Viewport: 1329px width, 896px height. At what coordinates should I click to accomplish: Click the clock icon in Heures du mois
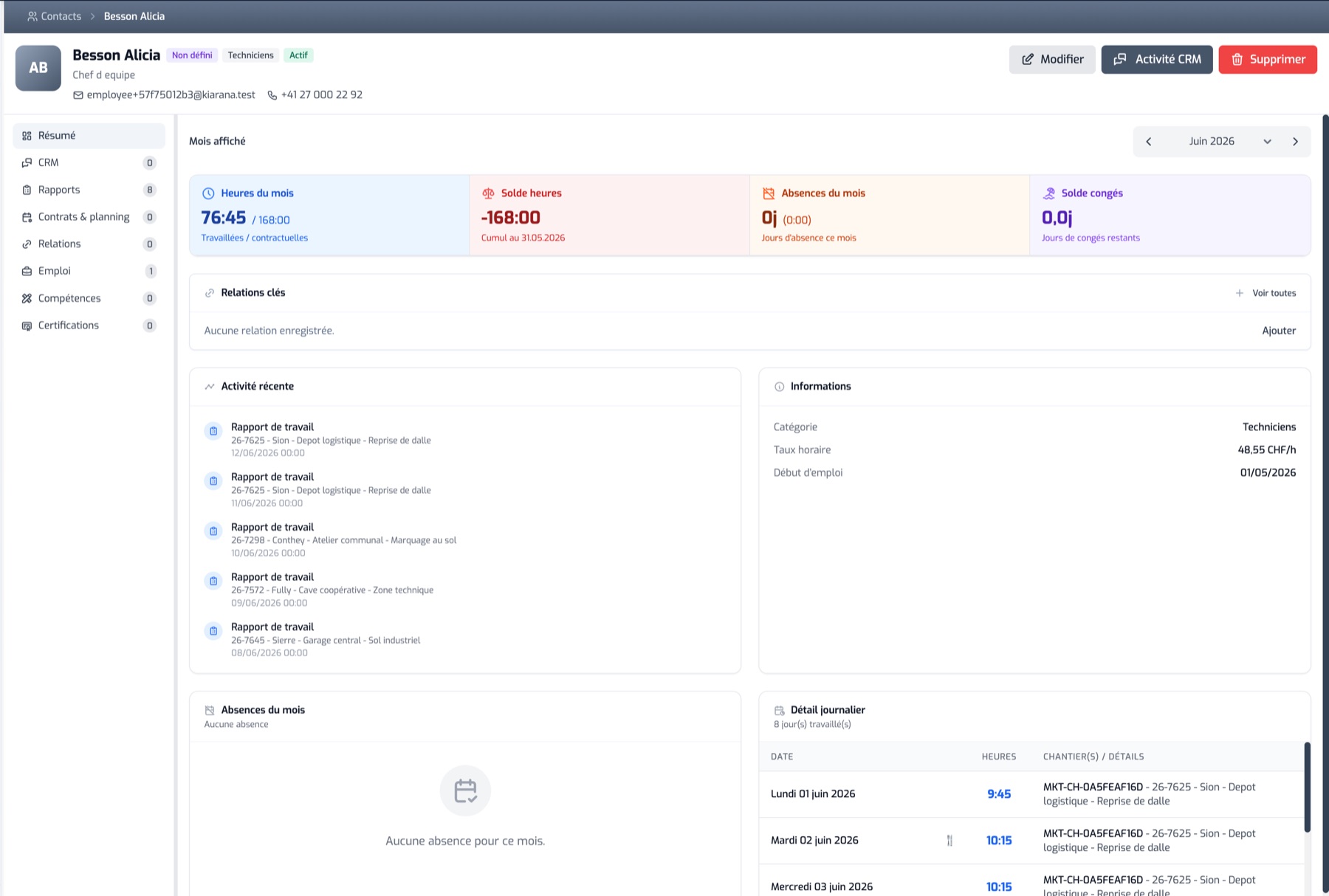tap(208, 193)
